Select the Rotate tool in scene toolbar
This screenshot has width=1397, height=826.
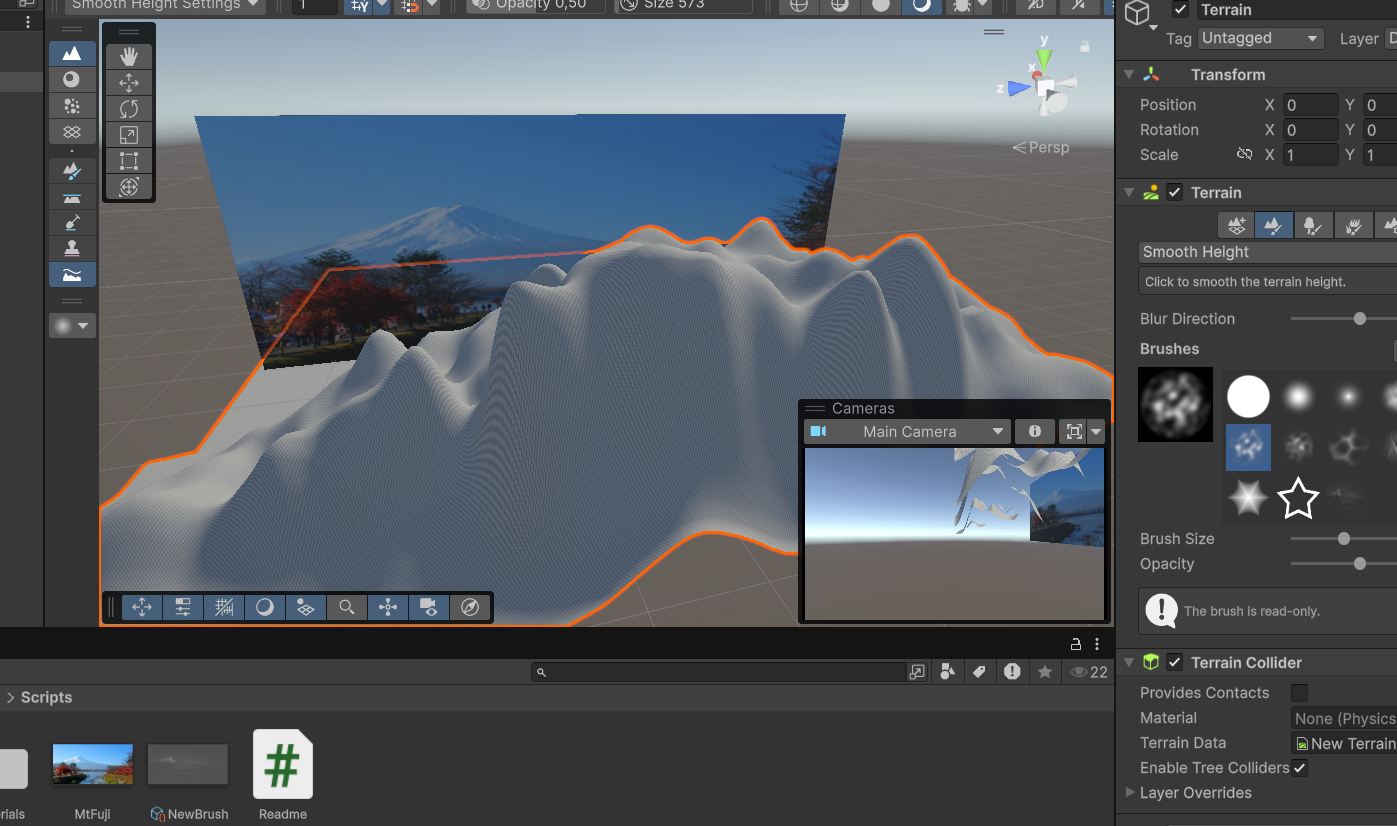point(129,109)
